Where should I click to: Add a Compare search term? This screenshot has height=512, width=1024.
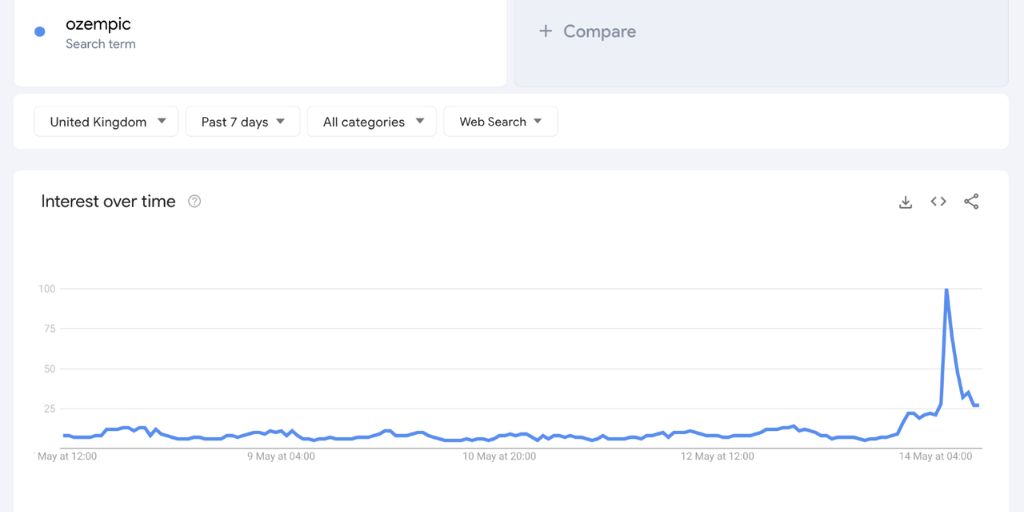(x=599, y=31)
